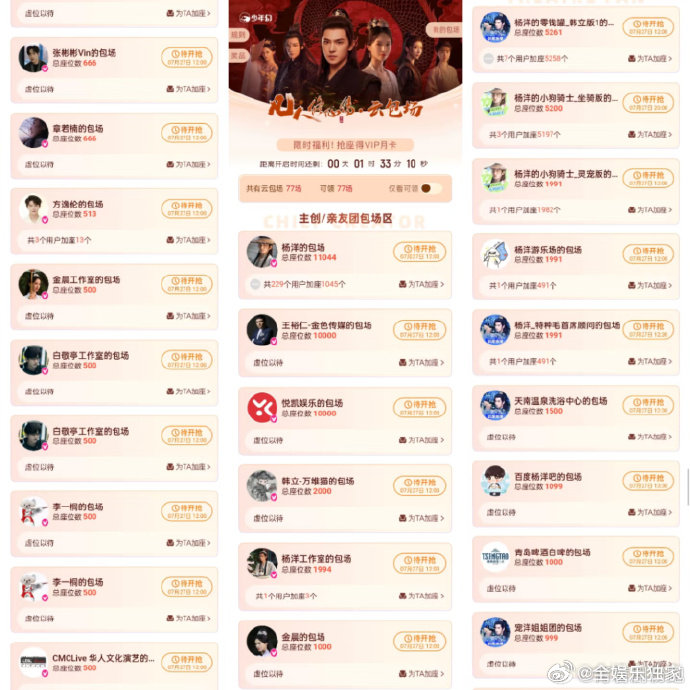Image resolution: width=690 pixels, height=690 pixels.
Task: Open the 韩立-万维猫的包场 card title
Action: click(318, 481)
